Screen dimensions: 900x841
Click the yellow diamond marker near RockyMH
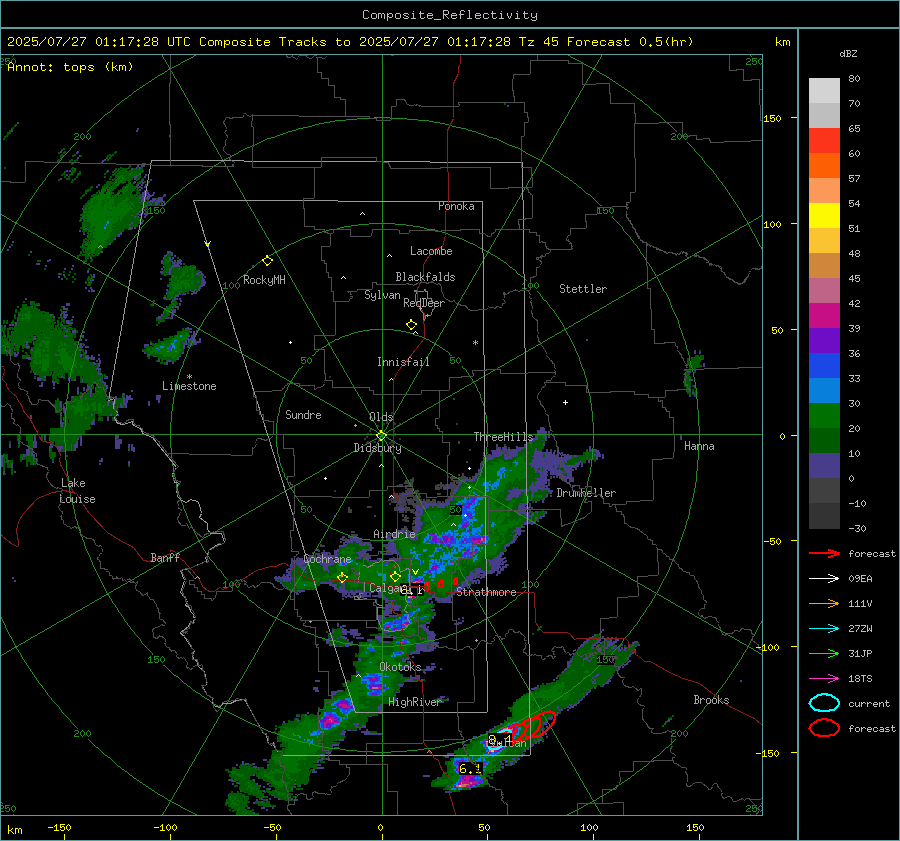pos(267,261)
